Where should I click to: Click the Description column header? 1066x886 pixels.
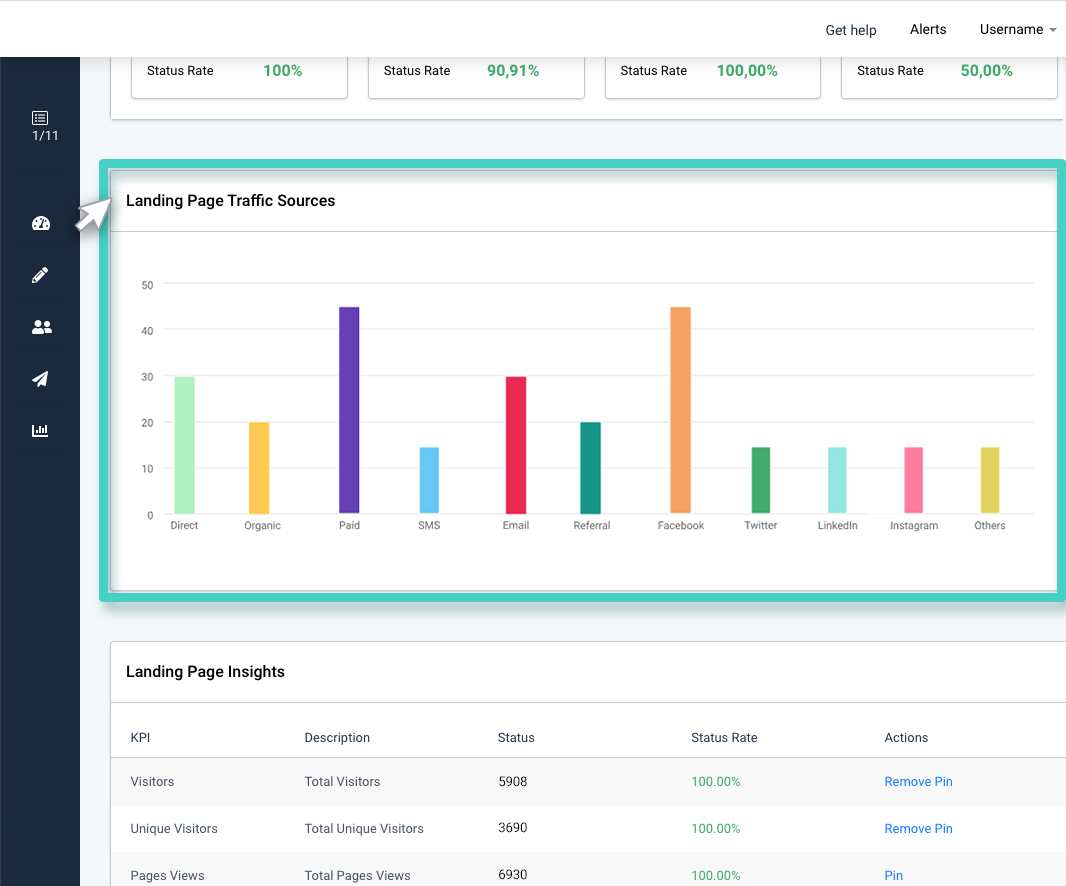(x=337, y=738)
